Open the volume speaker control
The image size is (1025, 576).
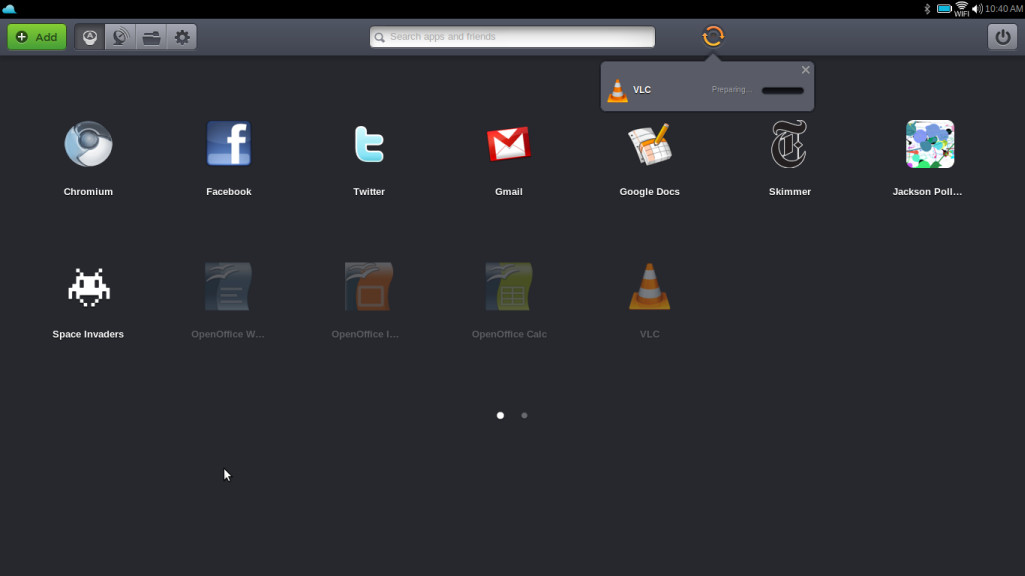tap(977, 8)
